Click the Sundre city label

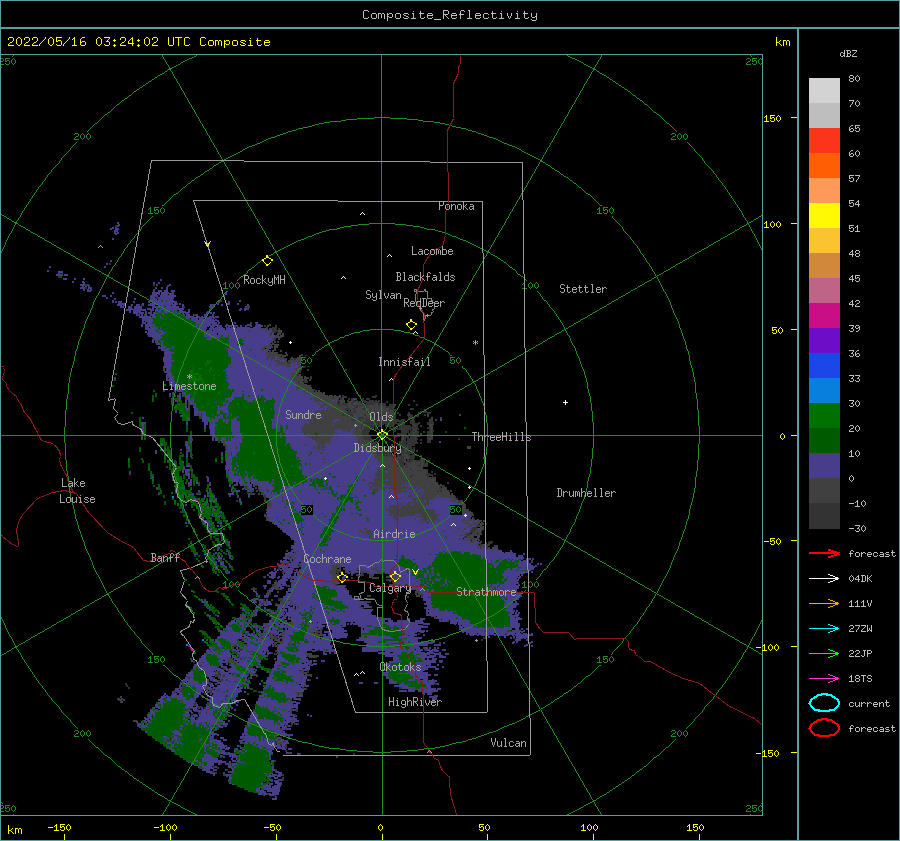tap(303, 415)
